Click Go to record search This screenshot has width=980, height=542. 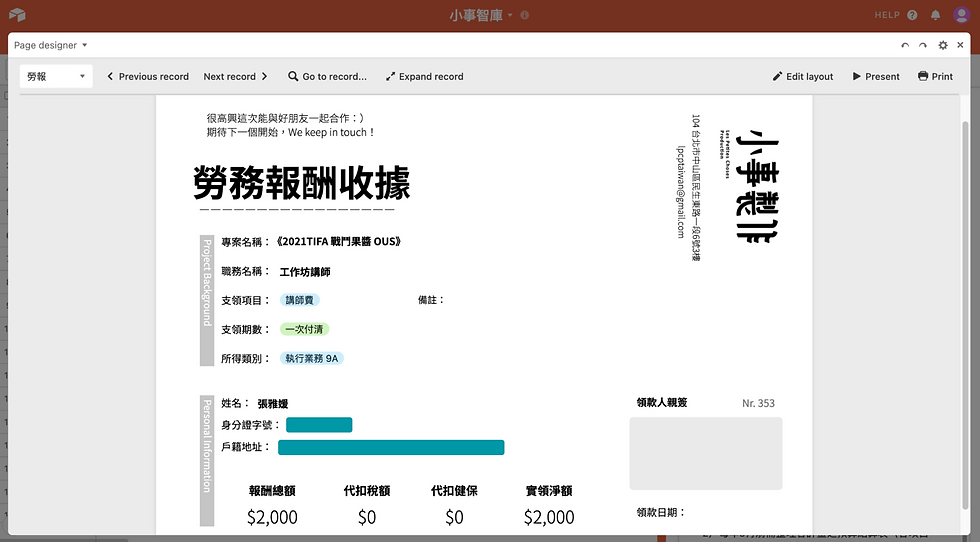point(327,76)
